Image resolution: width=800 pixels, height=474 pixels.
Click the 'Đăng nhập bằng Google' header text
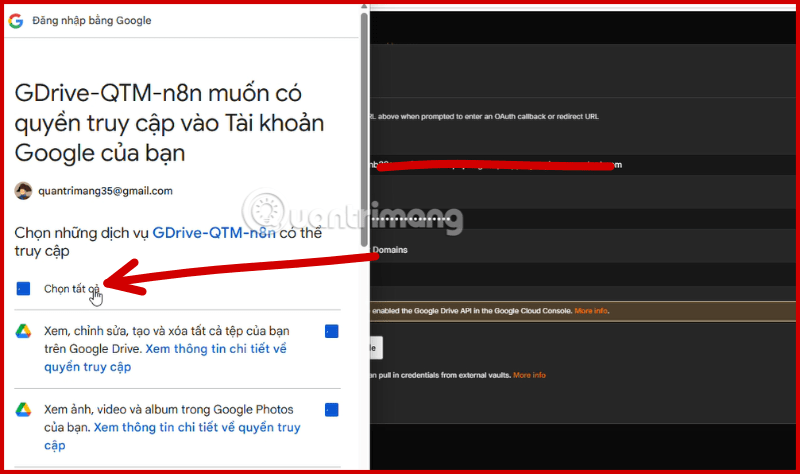coord(92,20)
